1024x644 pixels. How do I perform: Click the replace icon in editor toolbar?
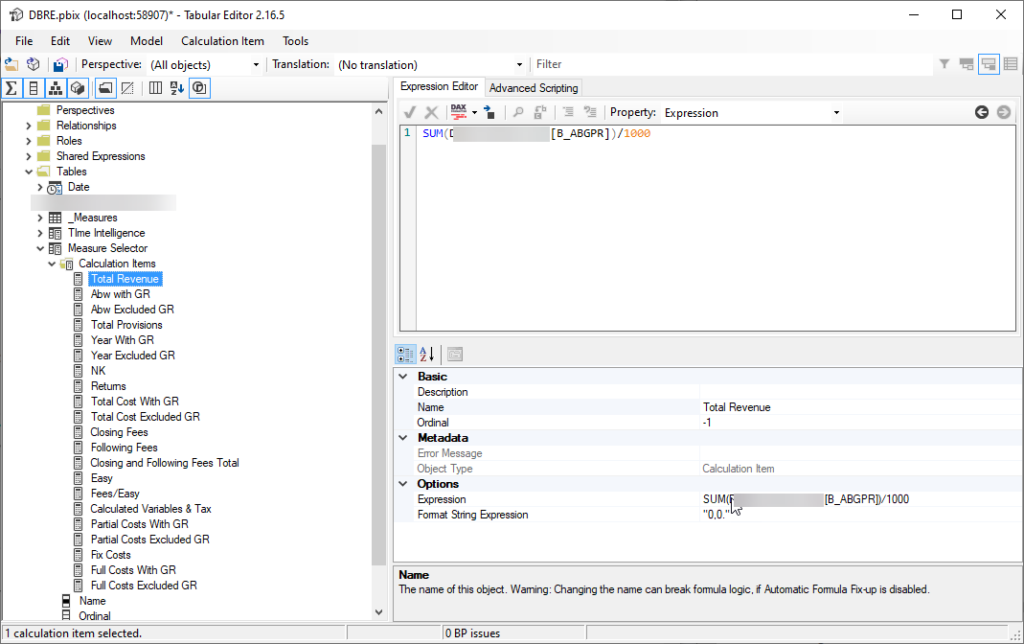click(540, 112)
